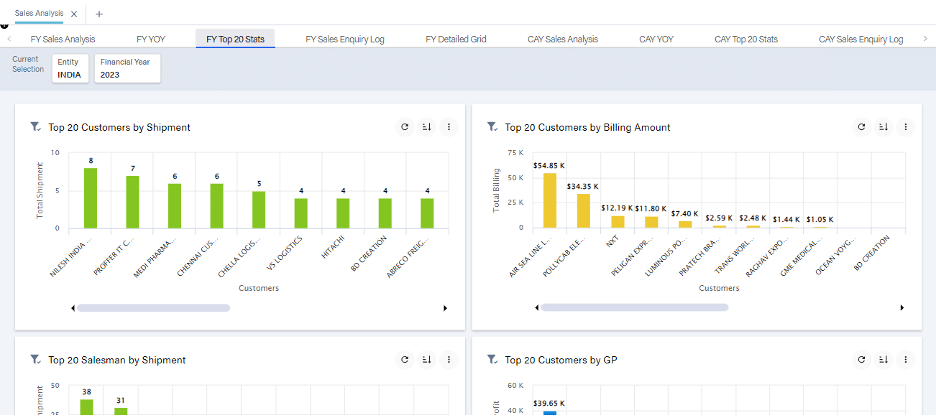
Task: Click the $39.65 K value label
Action: coord(549,404)
